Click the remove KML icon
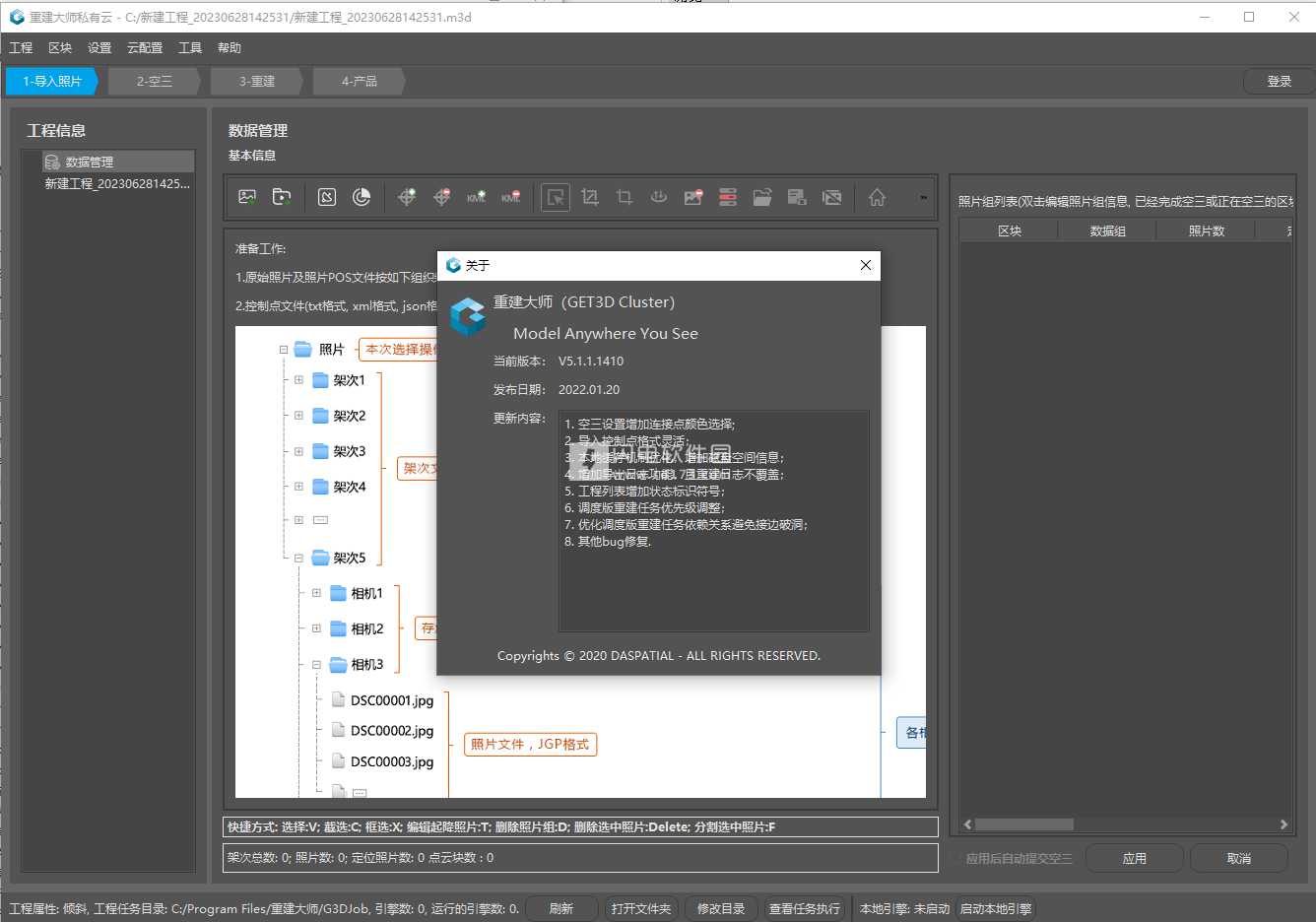This screenshot has height=922, width=1316. 510,197
